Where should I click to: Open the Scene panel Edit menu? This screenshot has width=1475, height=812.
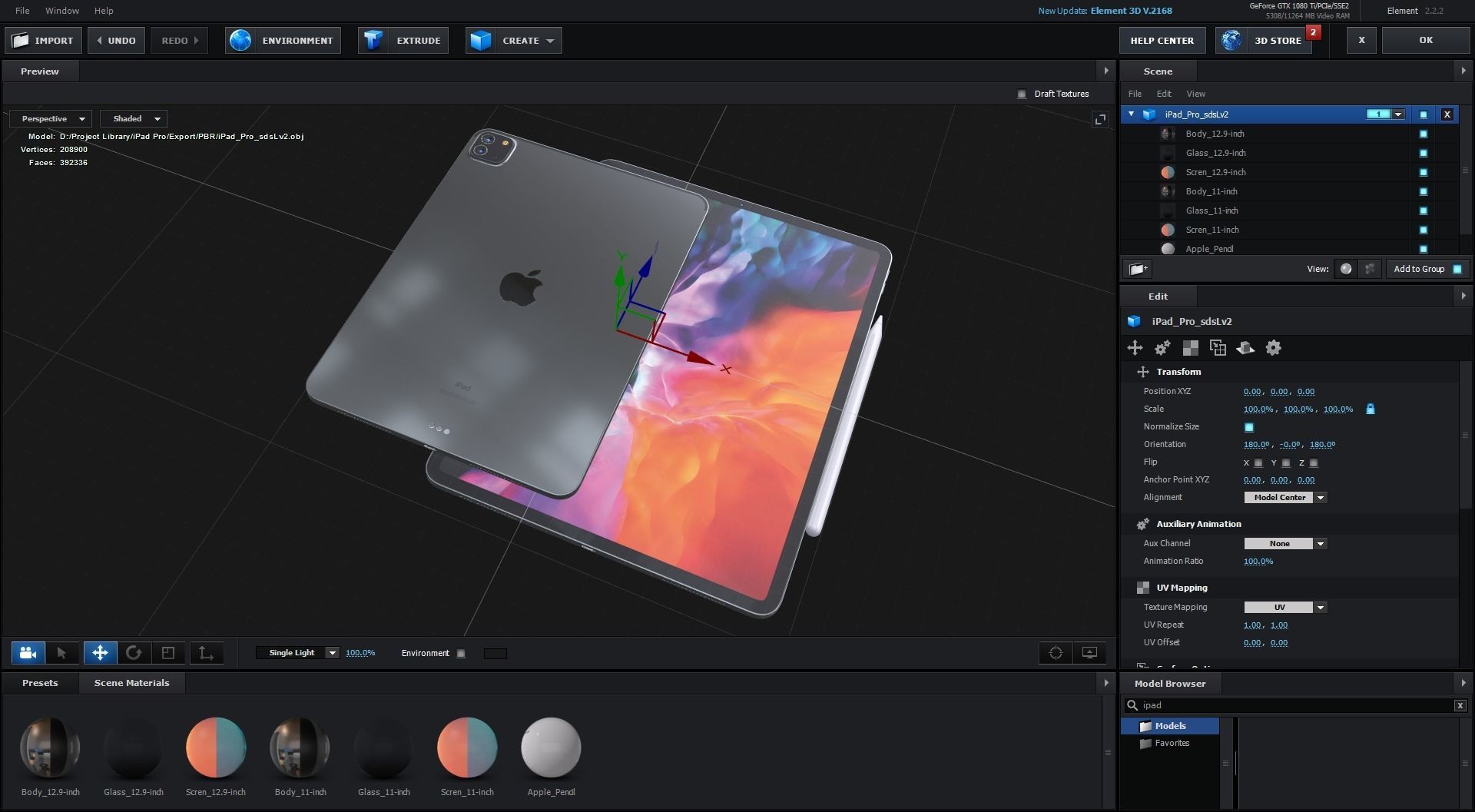tap(1164, 94)
